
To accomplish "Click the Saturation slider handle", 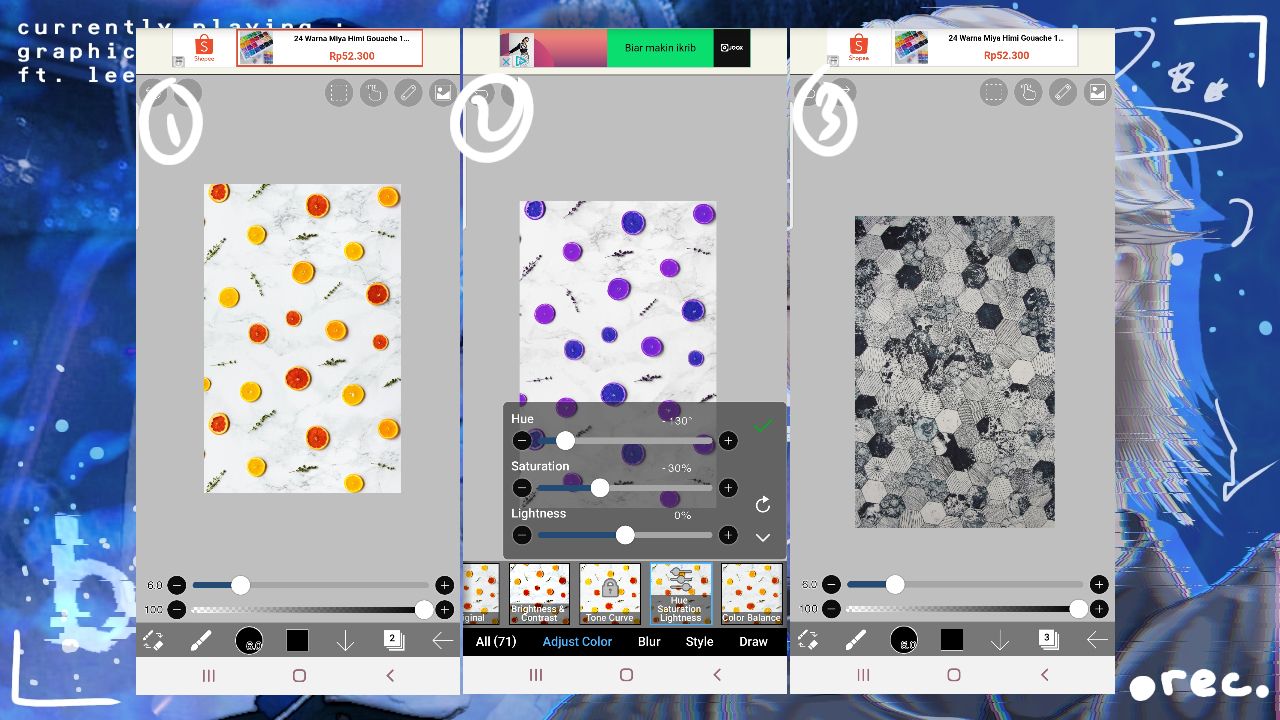I will (x=599, y=488).
